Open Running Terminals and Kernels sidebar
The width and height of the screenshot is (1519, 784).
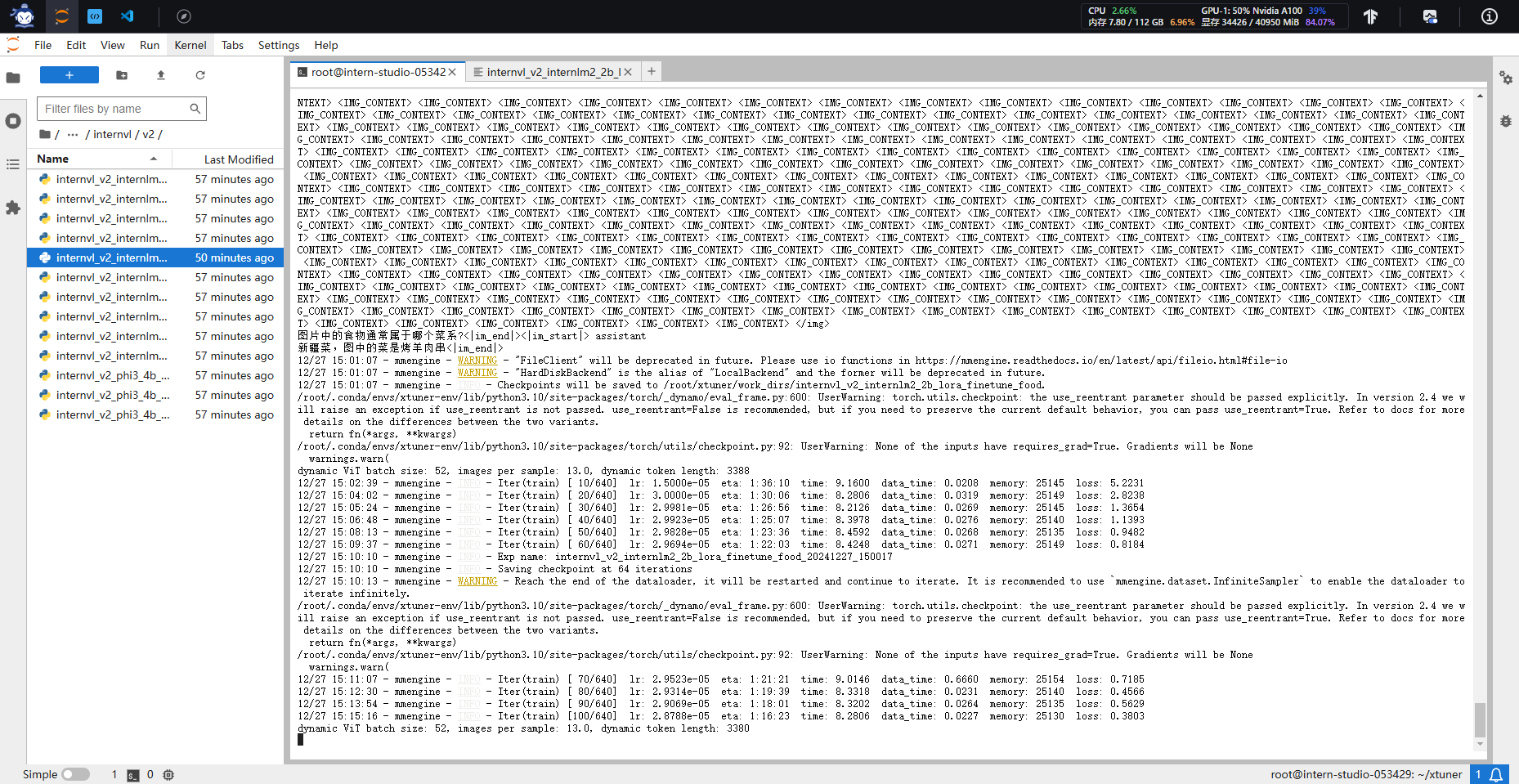pyautogui.click(x=13, y=121)
